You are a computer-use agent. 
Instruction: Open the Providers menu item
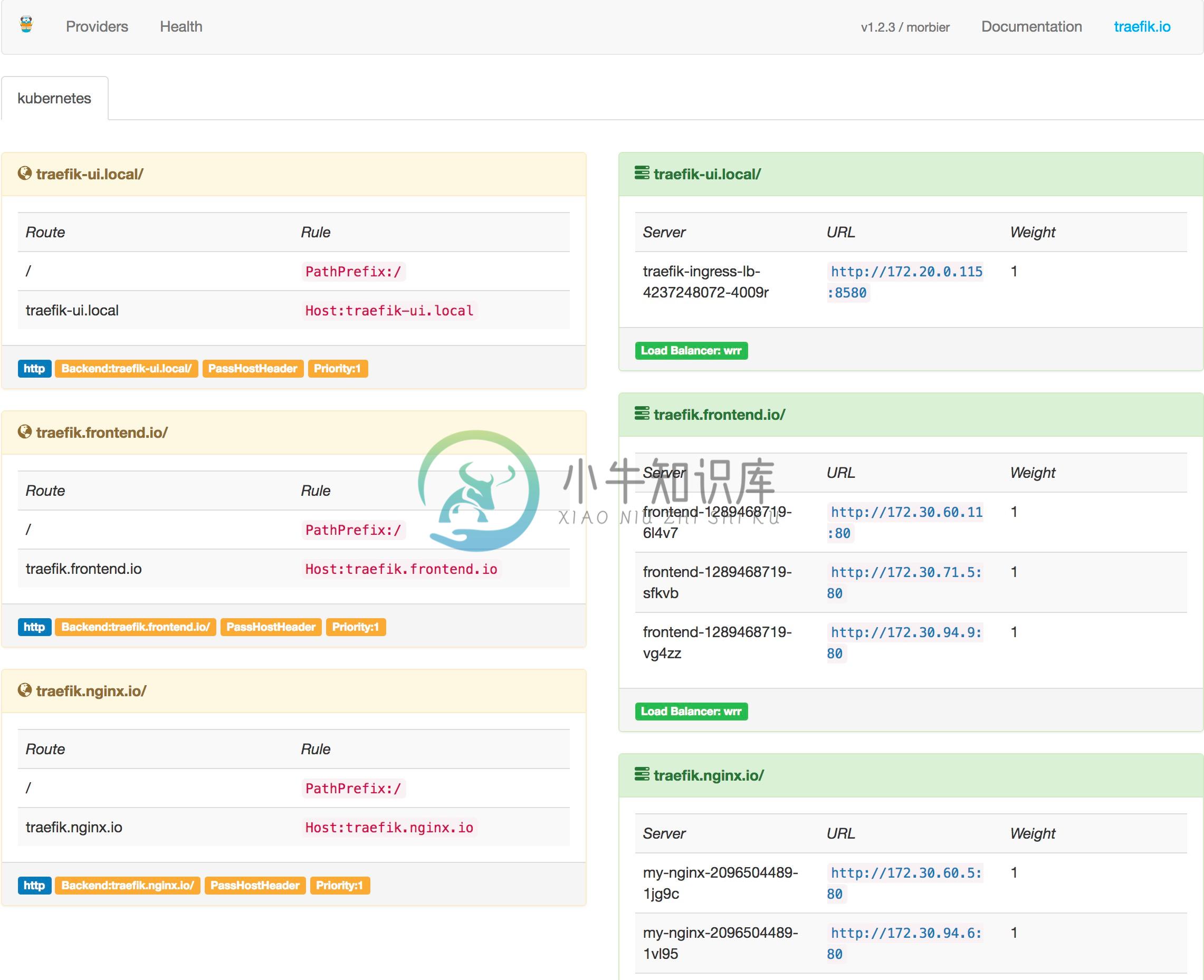[x=97, y=26]
